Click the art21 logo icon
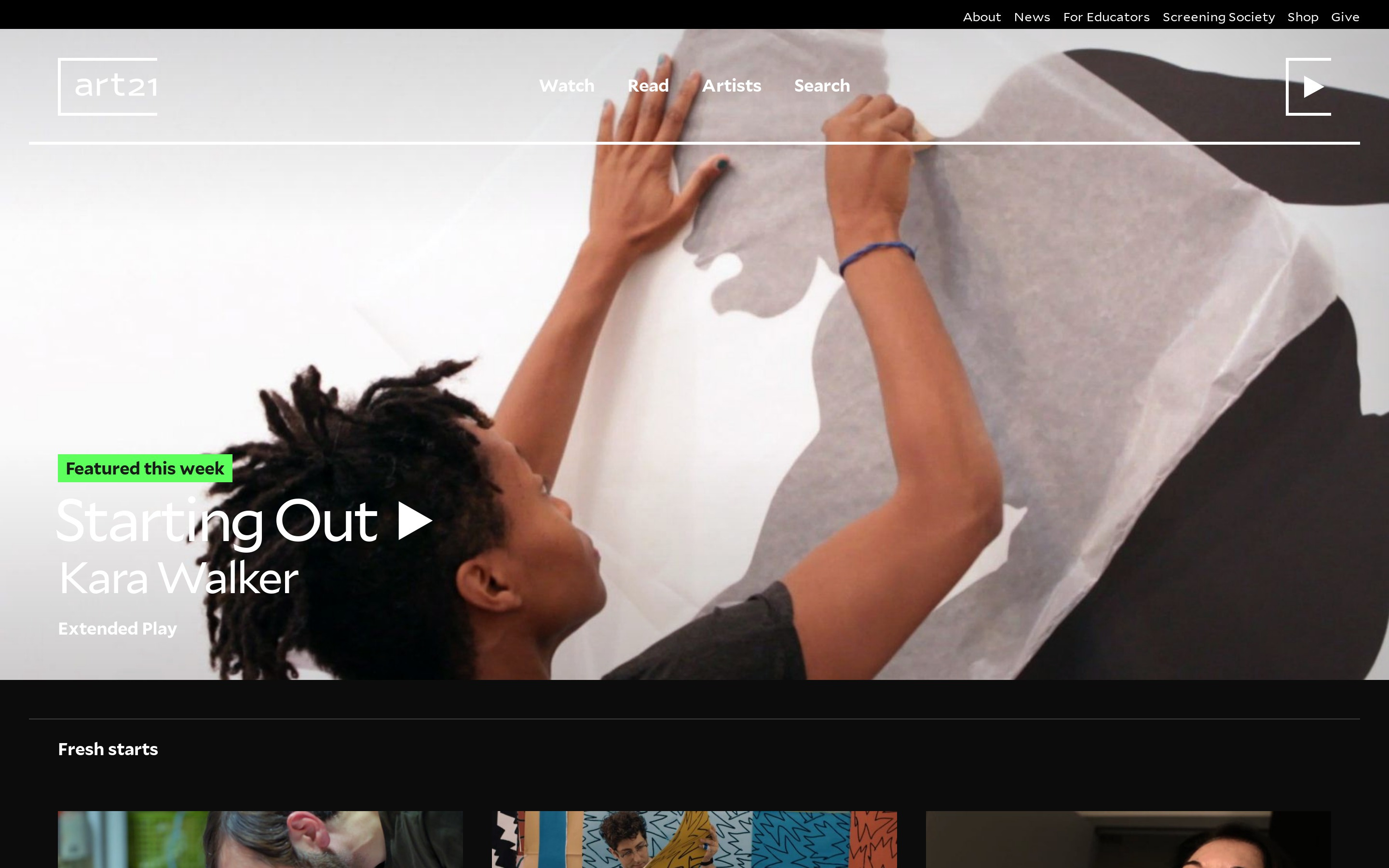The width and height of the screenshot is (1389, 868). pyautogui.click(x=108, y=87)
